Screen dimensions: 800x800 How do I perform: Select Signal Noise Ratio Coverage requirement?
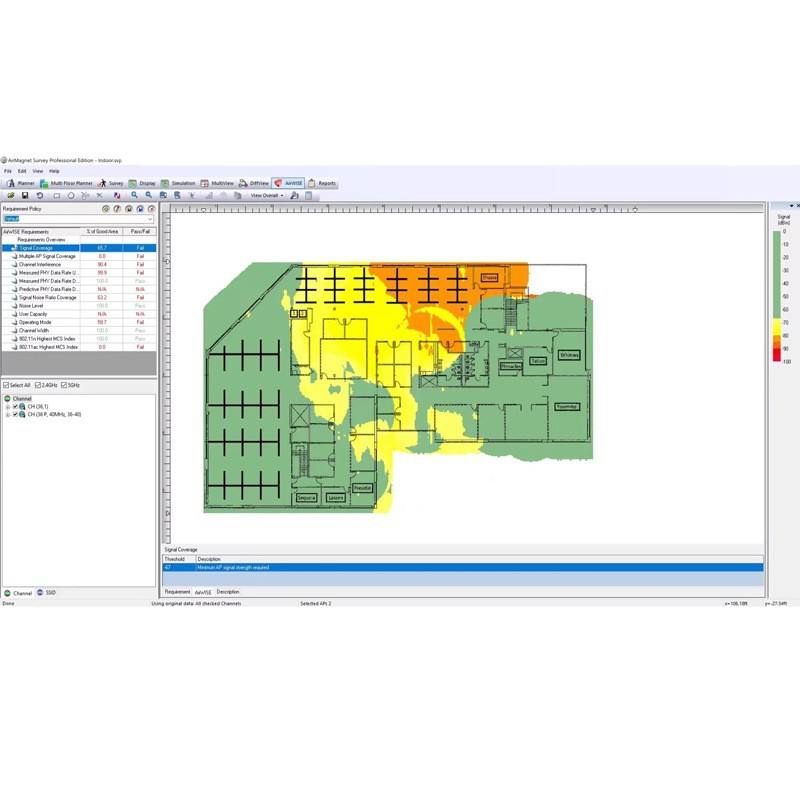tap(79, 297)
